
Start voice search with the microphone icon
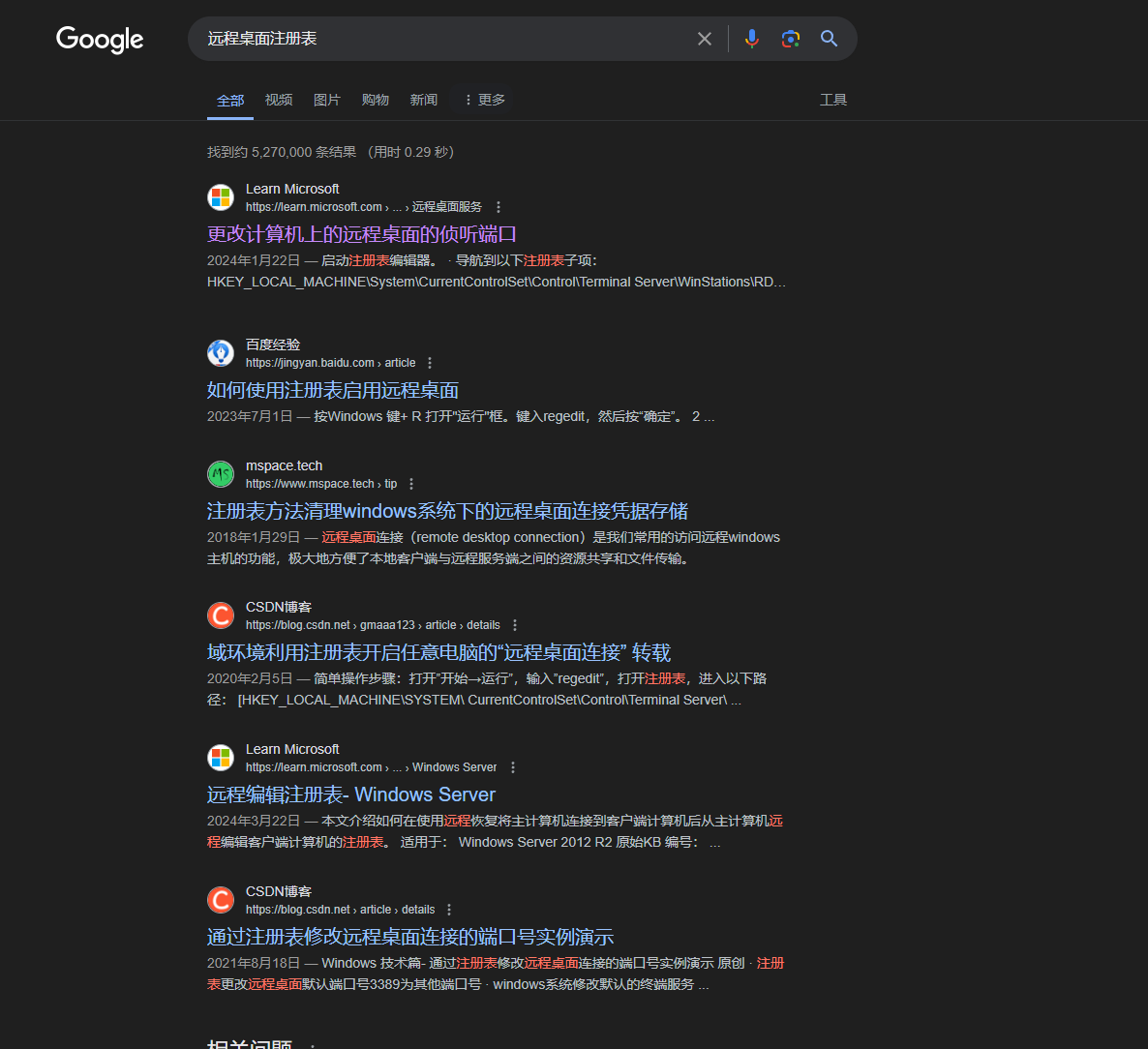[751, 39]
